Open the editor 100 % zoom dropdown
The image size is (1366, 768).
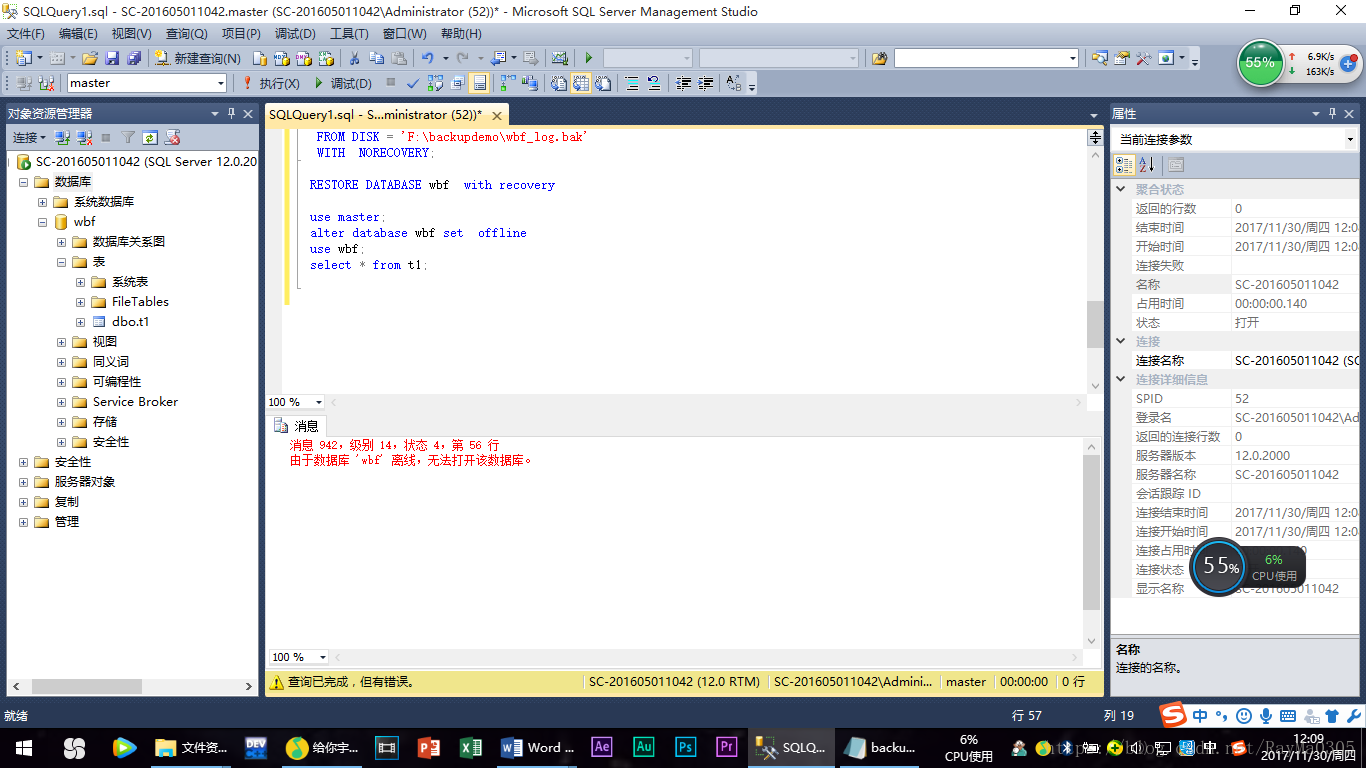[x=319, y=402]
